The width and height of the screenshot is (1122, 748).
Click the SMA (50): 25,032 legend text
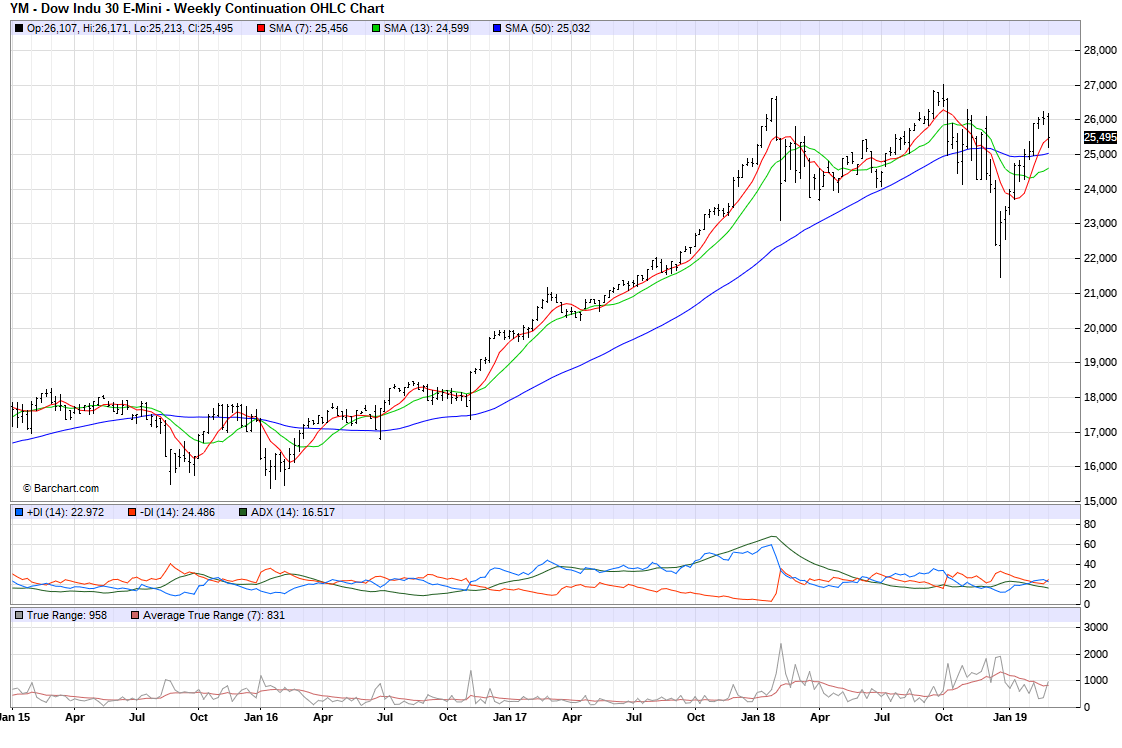547,28
